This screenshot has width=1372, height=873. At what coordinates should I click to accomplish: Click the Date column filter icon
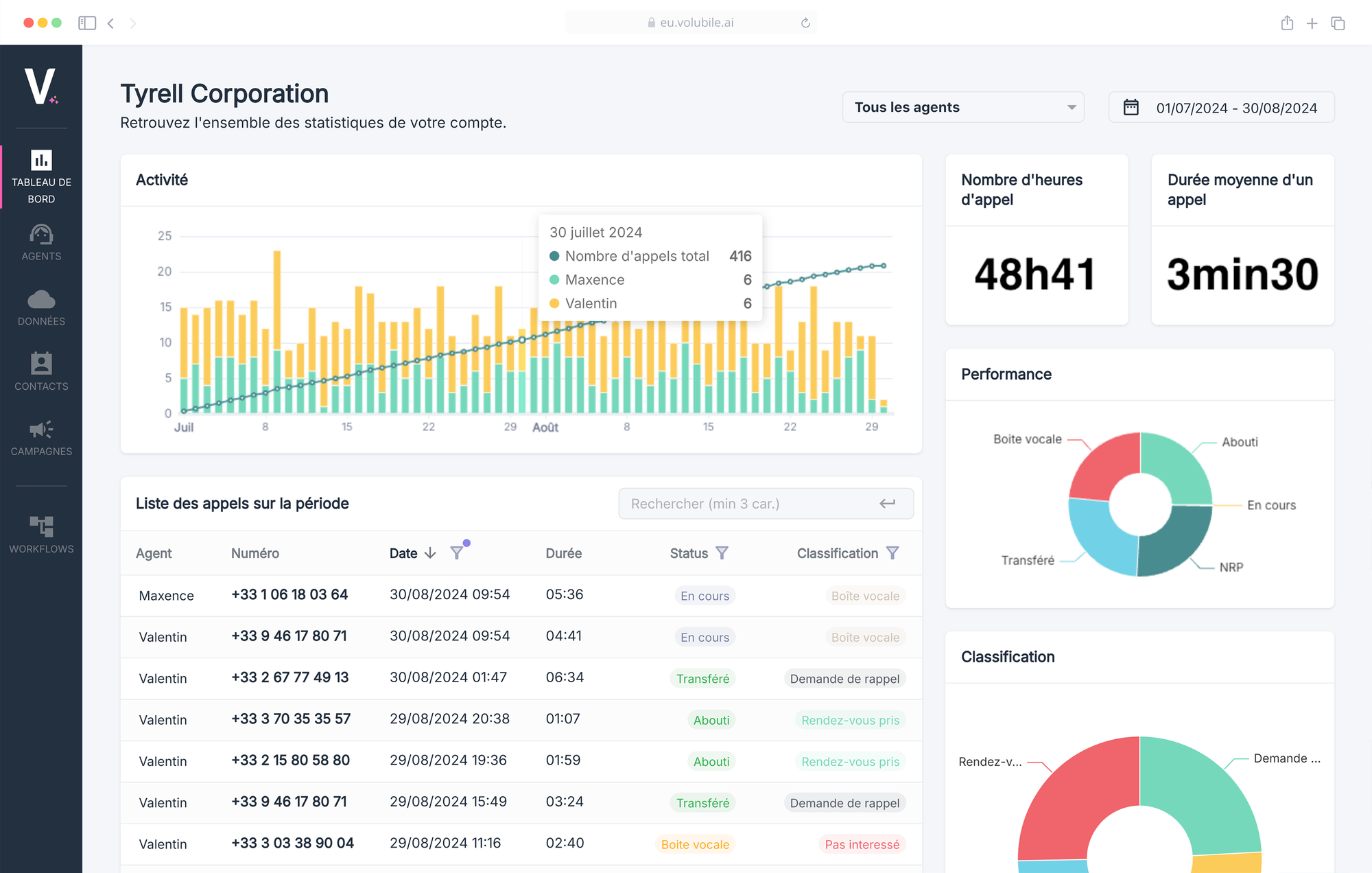point(456,553)
